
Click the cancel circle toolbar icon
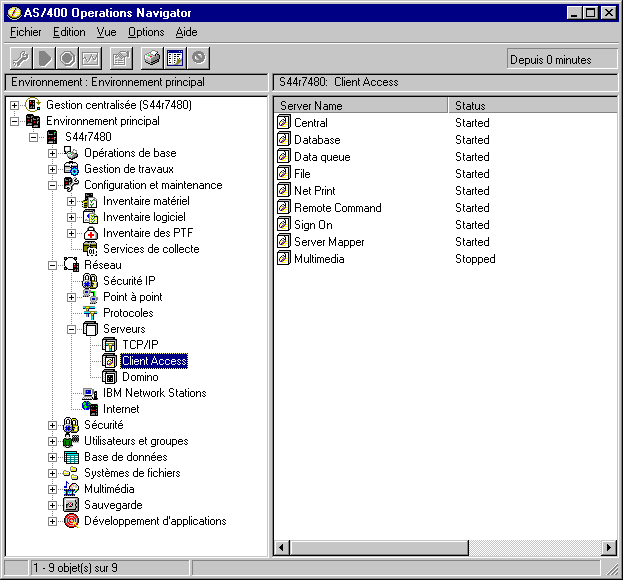[x=198, y=59]
